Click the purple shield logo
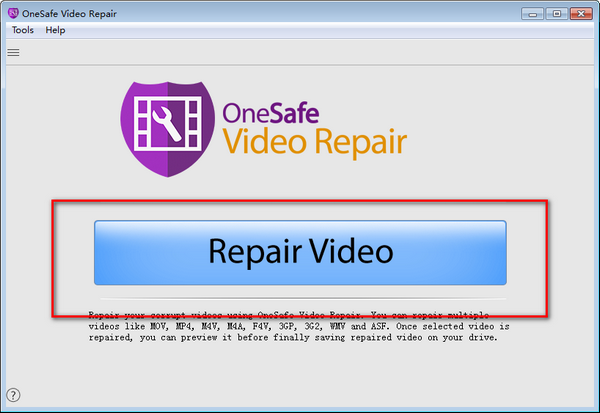 [x=168, y=129]
